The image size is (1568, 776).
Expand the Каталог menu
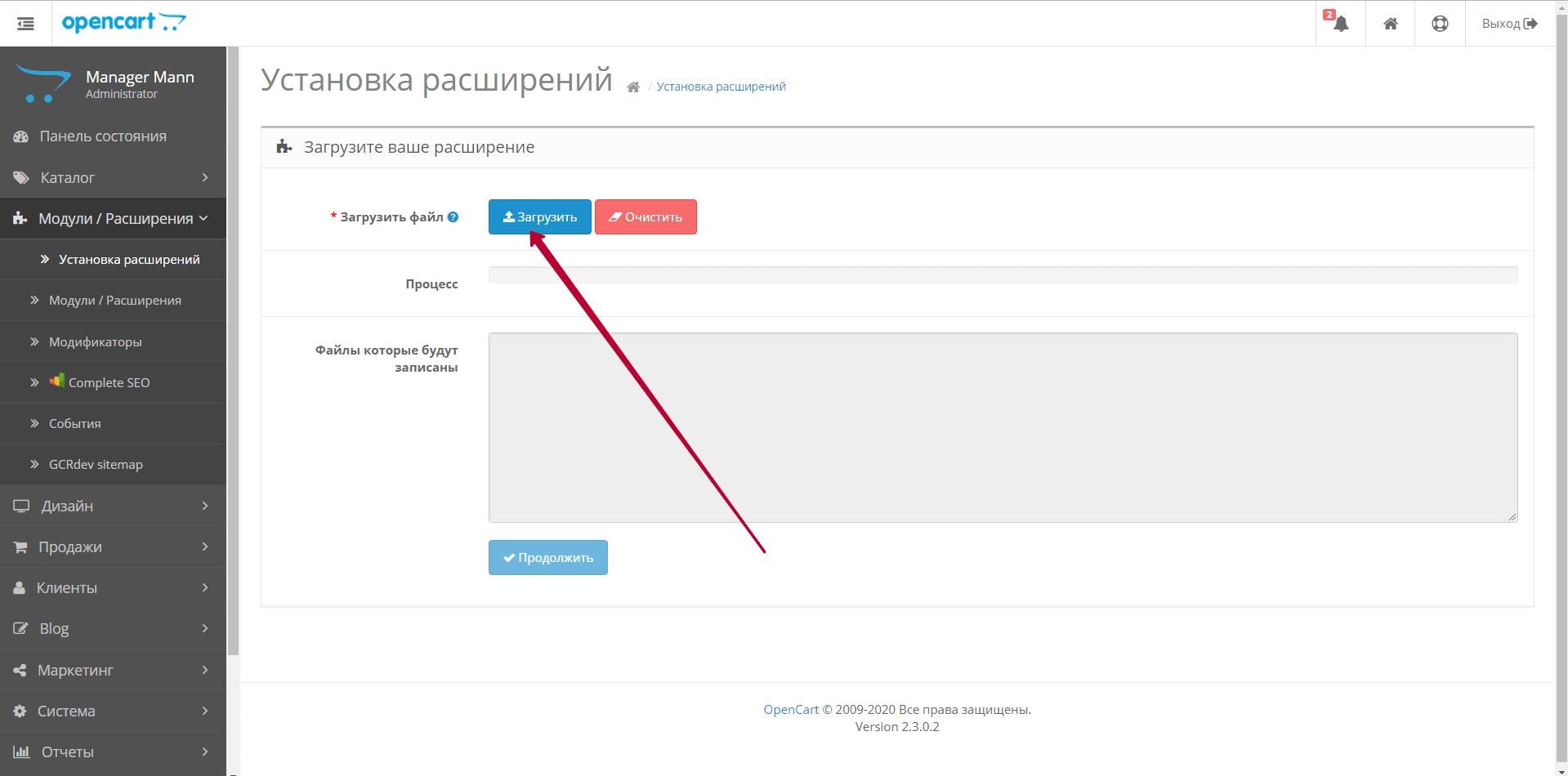click(113, 177)
